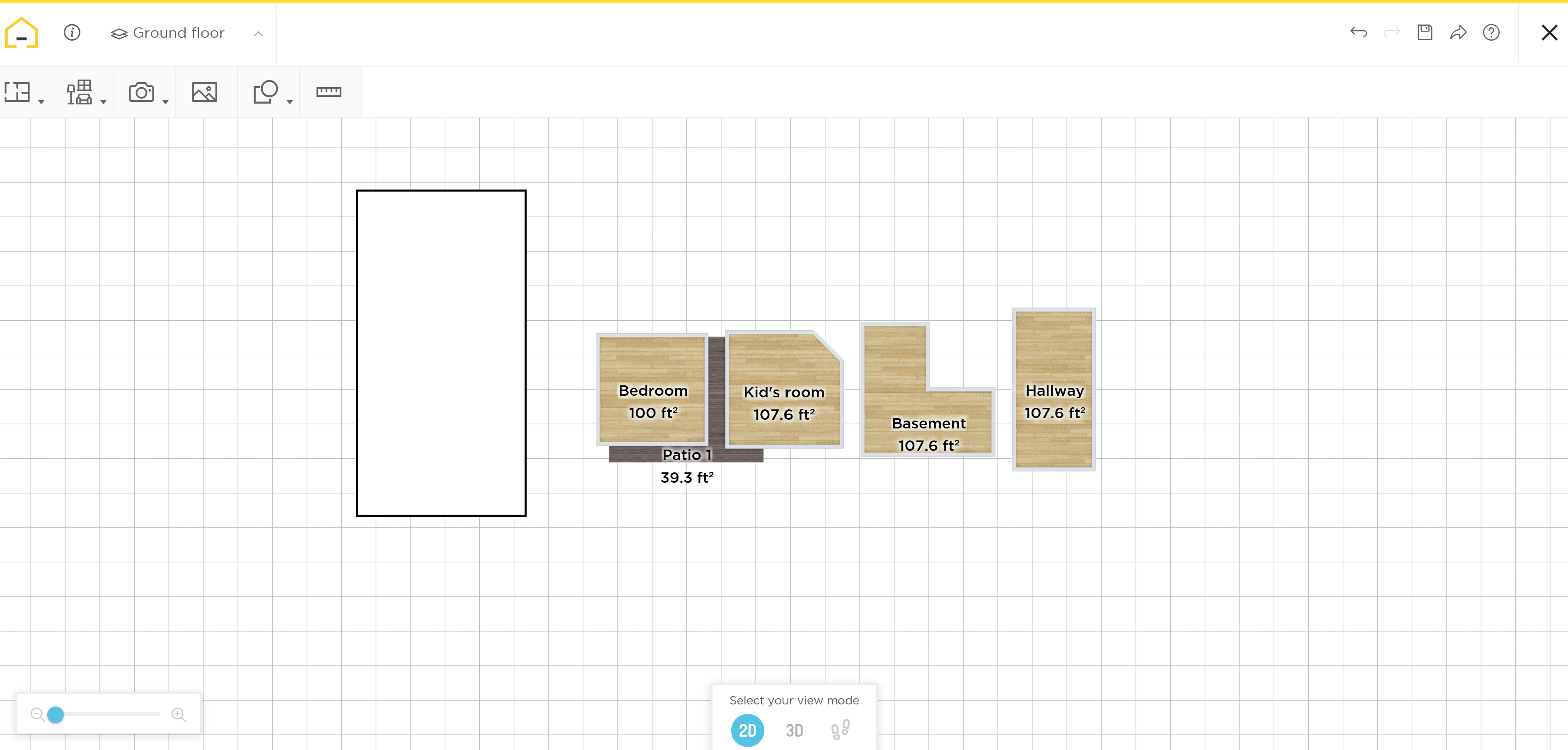Open the furniture tool dropdown arrow
The height and width of the screenshot is (750, 1568).
(104, 102)
